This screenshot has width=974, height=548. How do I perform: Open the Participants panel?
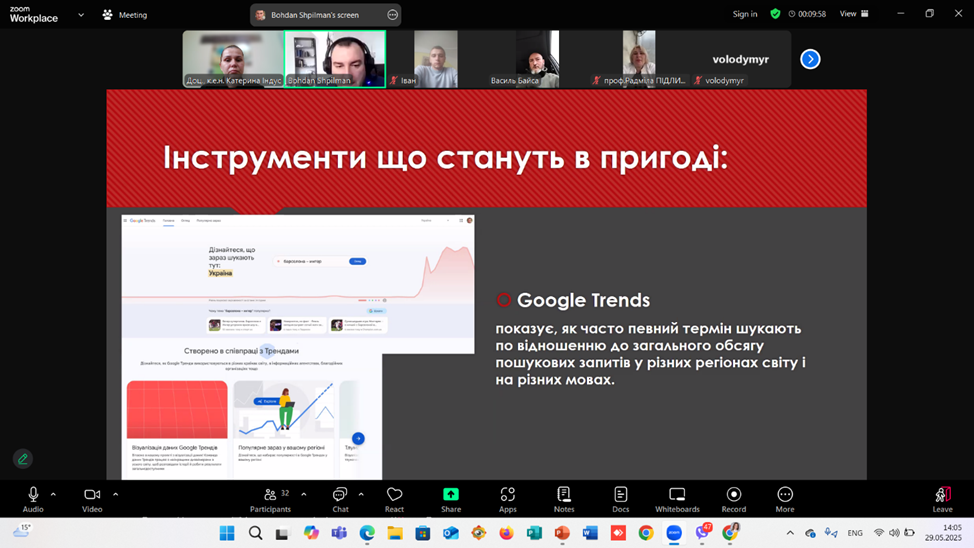[x=270, y=500]
